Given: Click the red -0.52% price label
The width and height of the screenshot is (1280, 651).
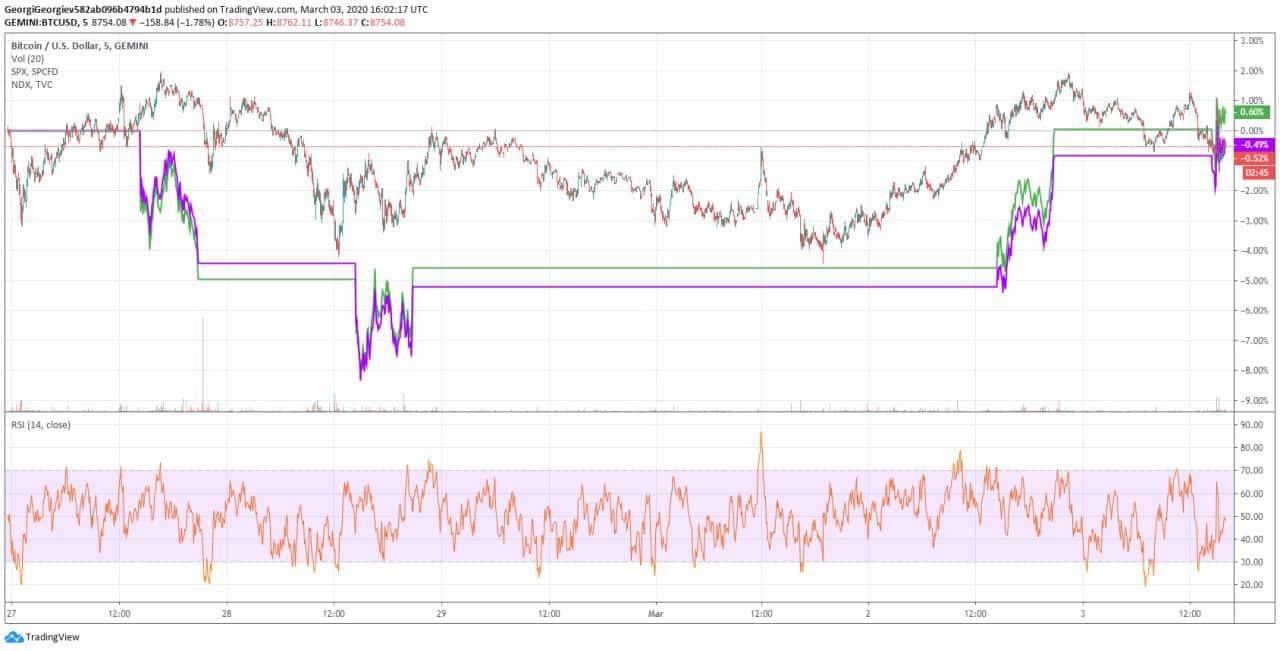Looking at the screenshot, I should (1256, 158).
